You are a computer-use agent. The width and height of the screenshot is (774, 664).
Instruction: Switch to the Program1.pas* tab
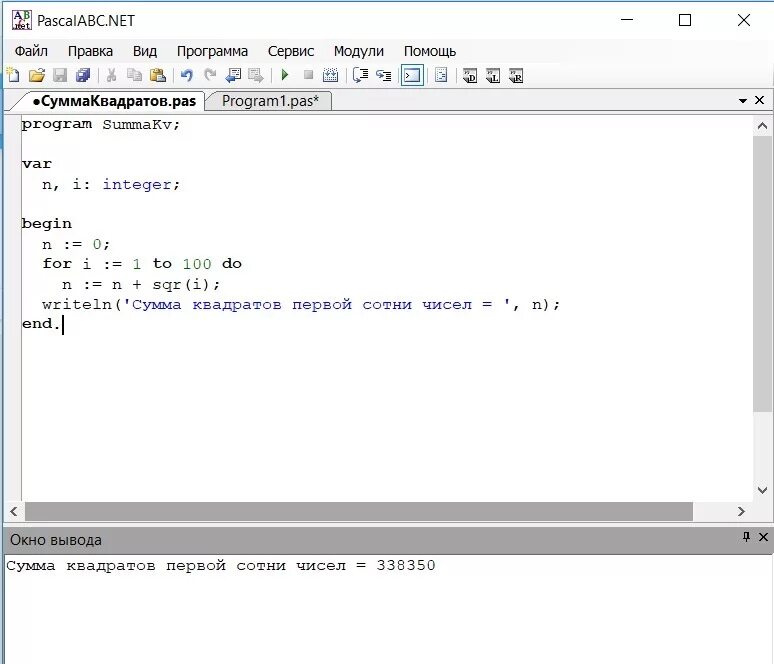pos(270,101)
